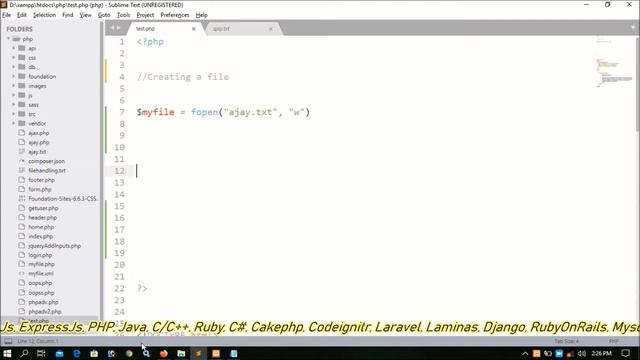Expand the db folder
Image resolution: width=640 pixels, height=360 pixels.
(13, 67)
